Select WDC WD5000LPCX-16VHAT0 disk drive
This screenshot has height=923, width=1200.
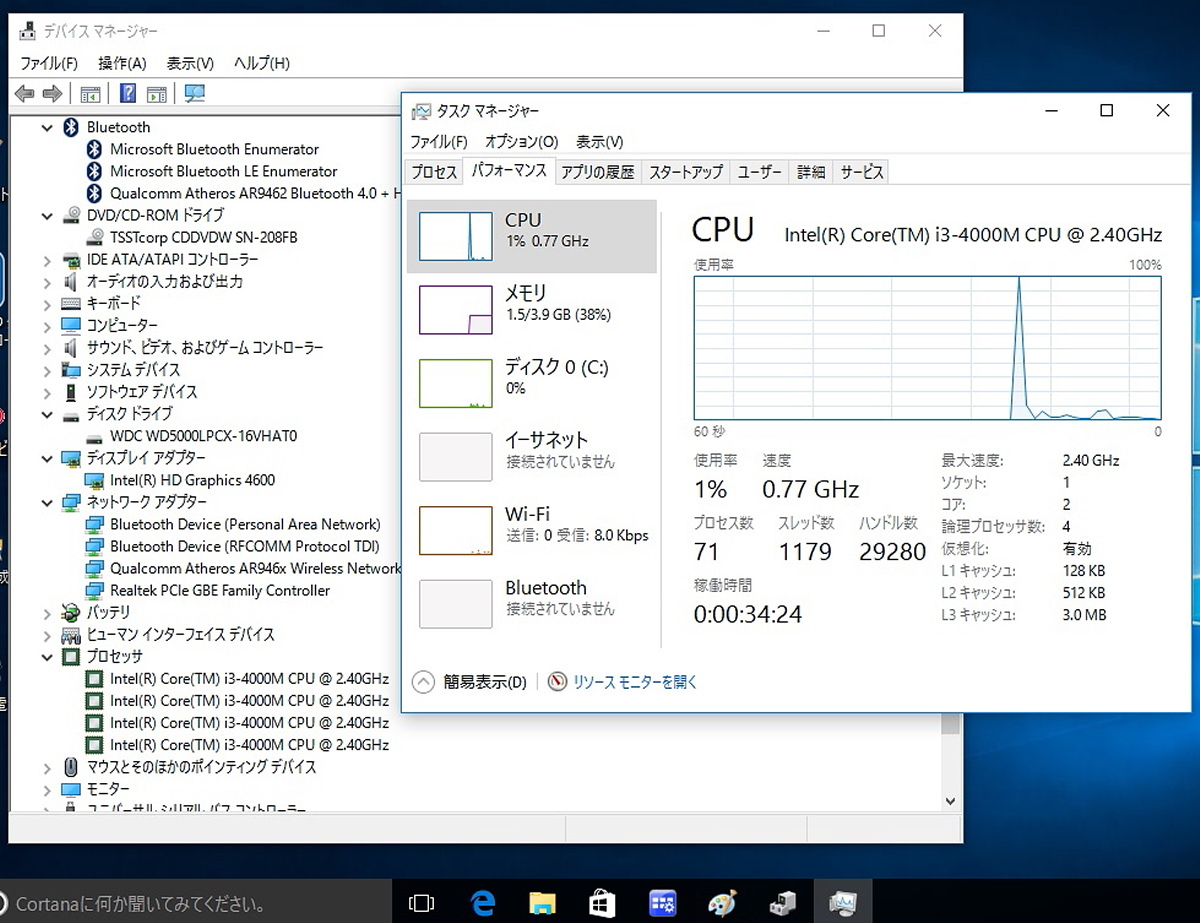tap(203, 436)
